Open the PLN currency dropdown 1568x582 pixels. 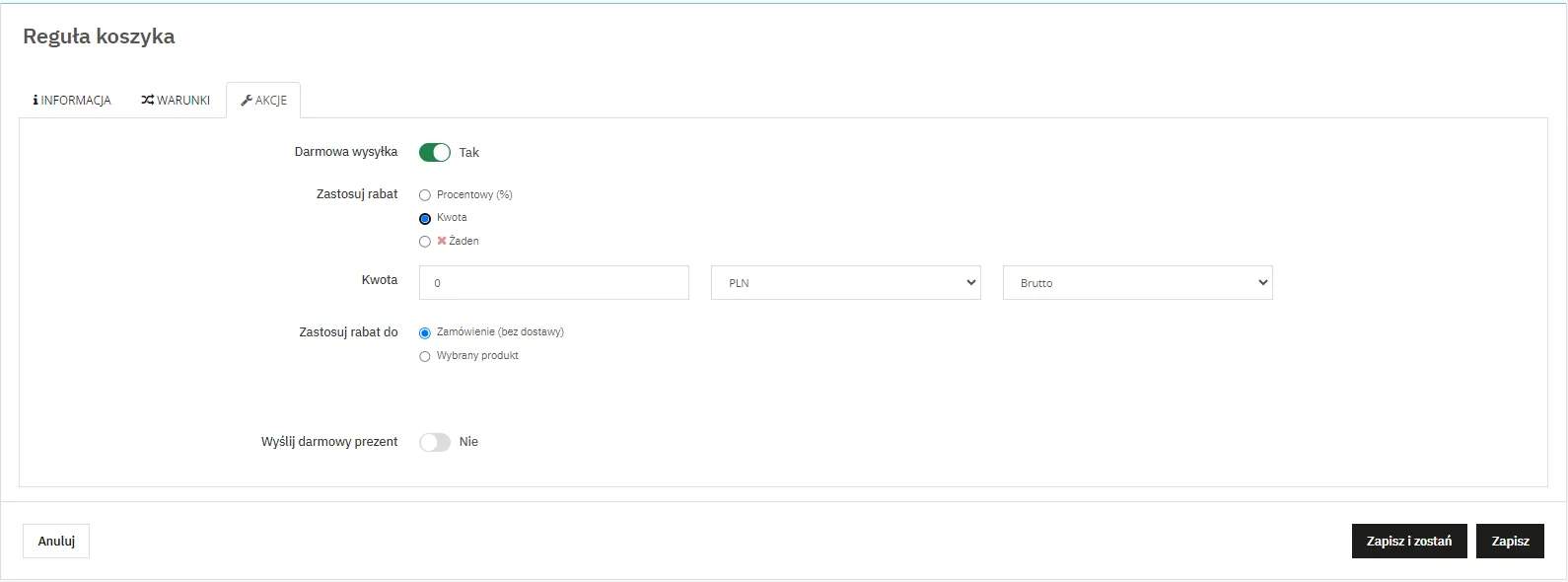click(845, 283)
